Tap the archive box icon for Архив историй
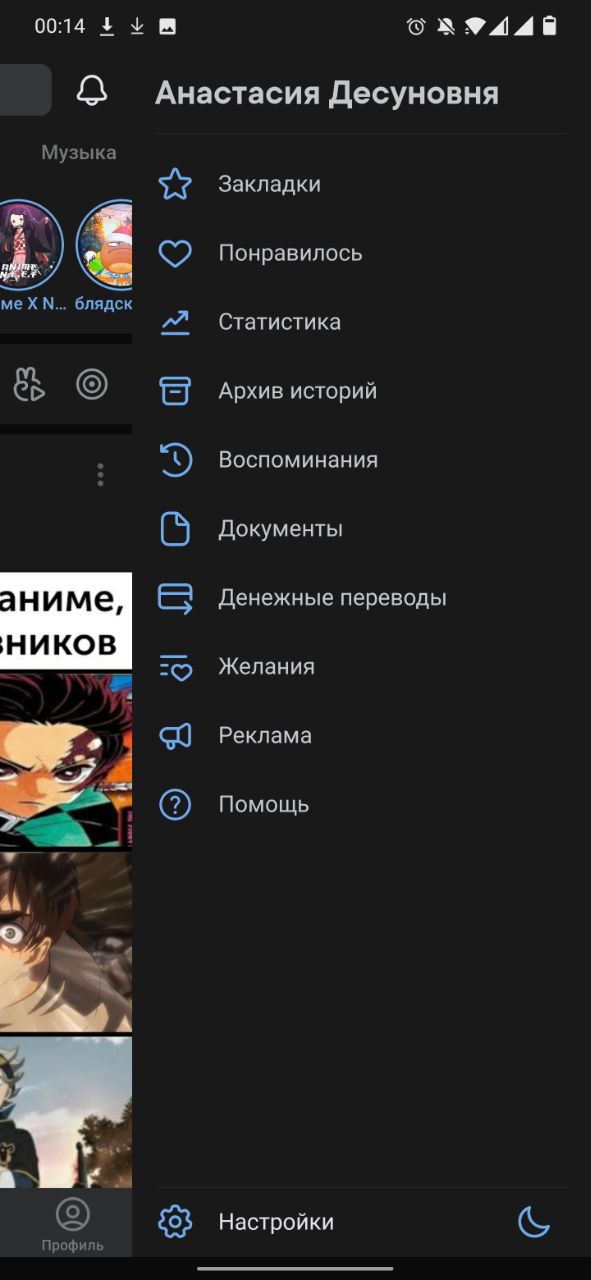The width and height of the screenshot is (591, 1280). coord(175,391)
